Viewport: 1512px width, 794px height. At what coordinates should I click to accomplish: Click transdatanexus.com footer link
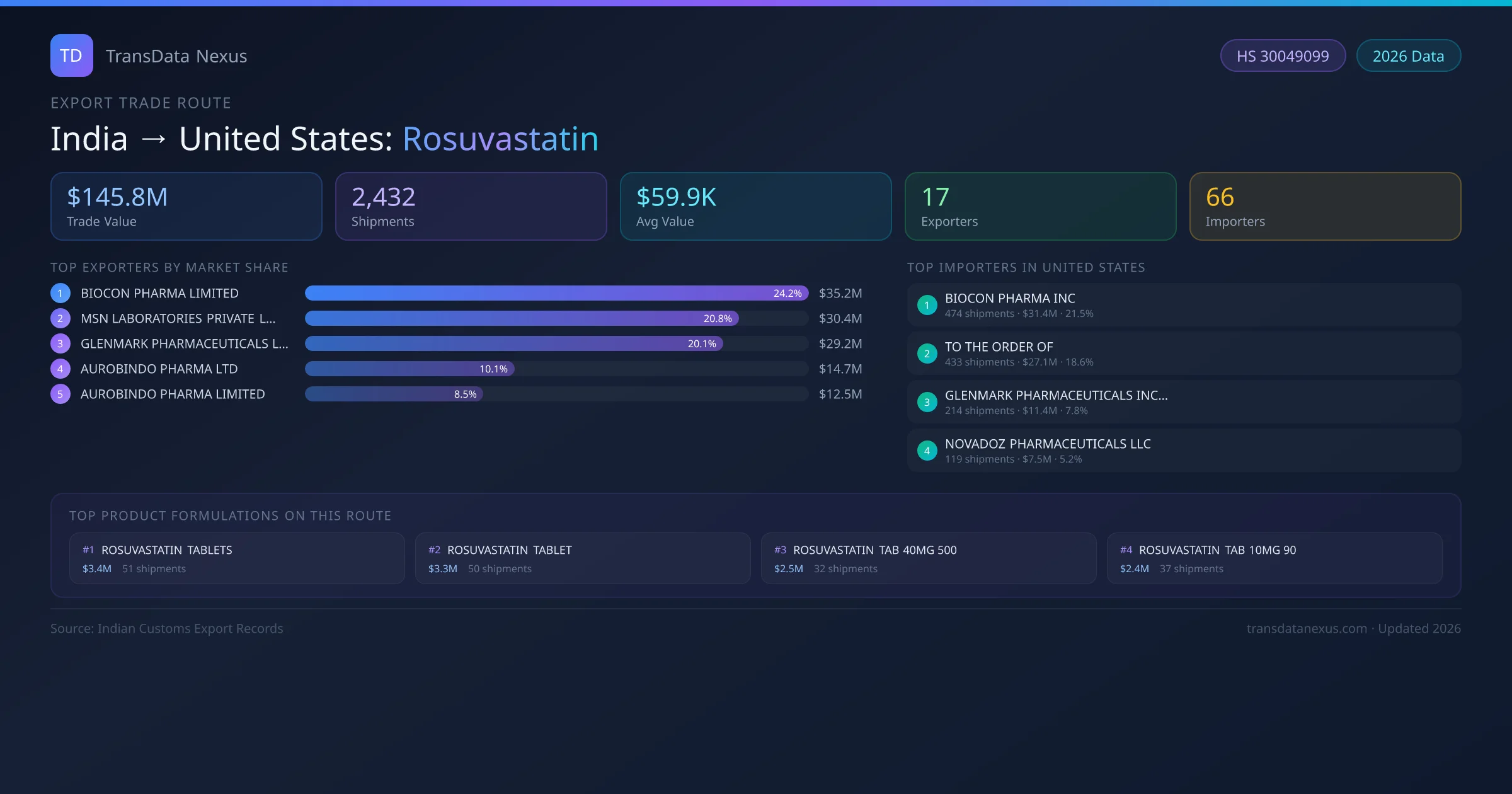[x=1306, y=628]
